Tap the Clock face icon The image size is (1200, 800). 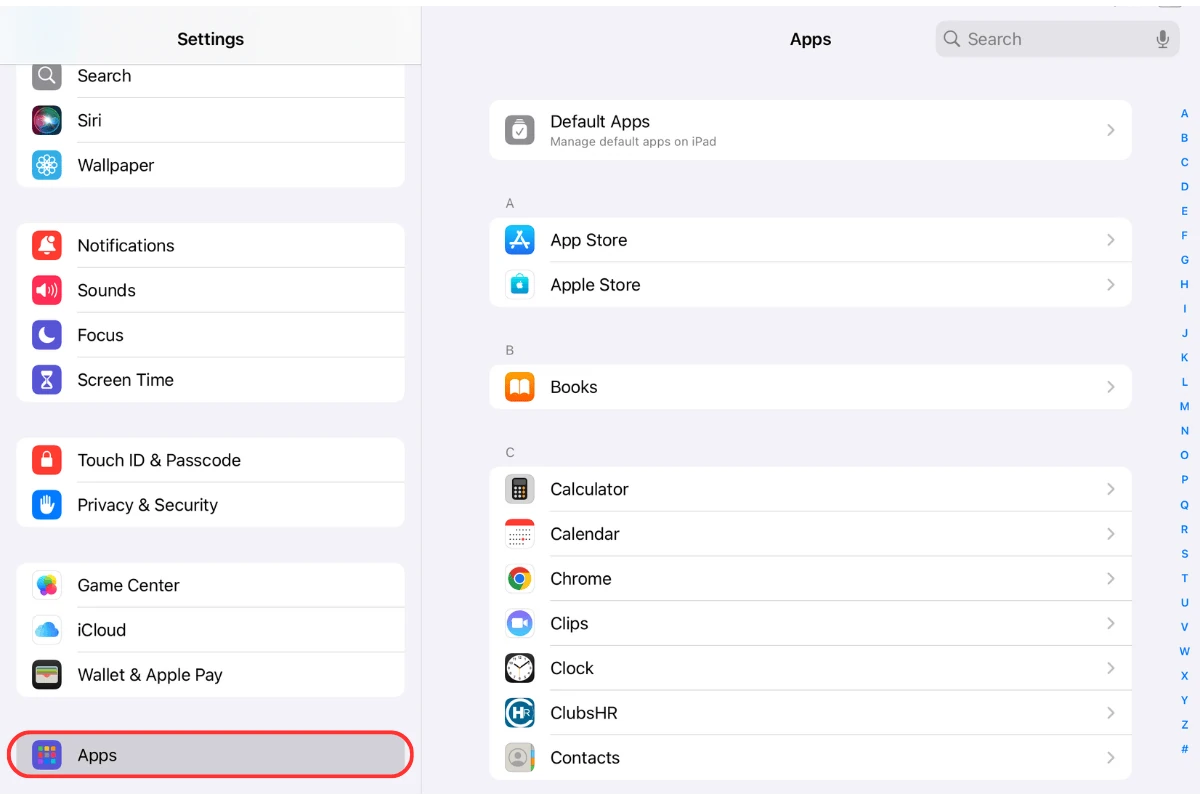[x=520, y=668]
